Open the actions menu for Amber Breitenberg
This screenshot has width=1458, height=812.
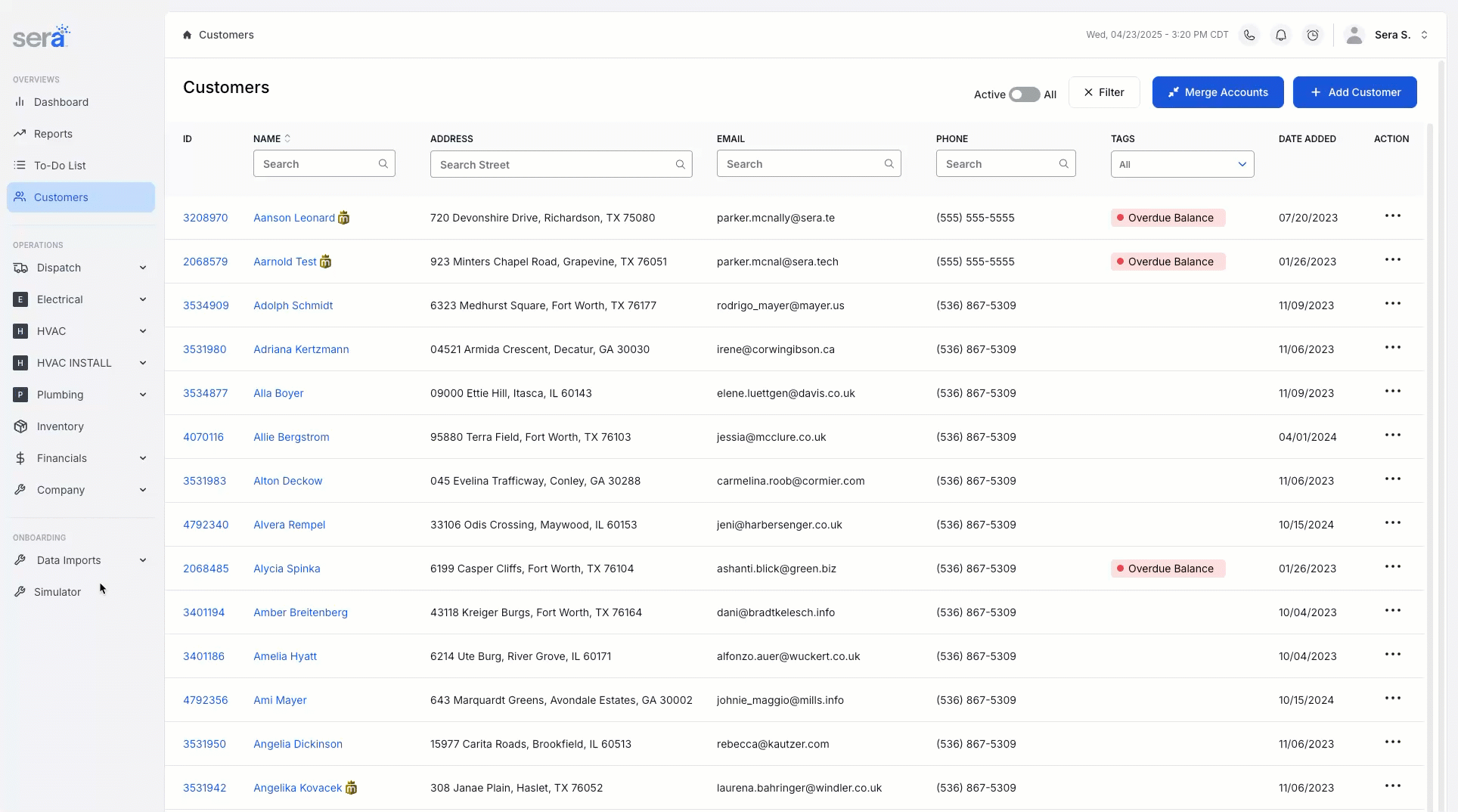pos(1393,611)
